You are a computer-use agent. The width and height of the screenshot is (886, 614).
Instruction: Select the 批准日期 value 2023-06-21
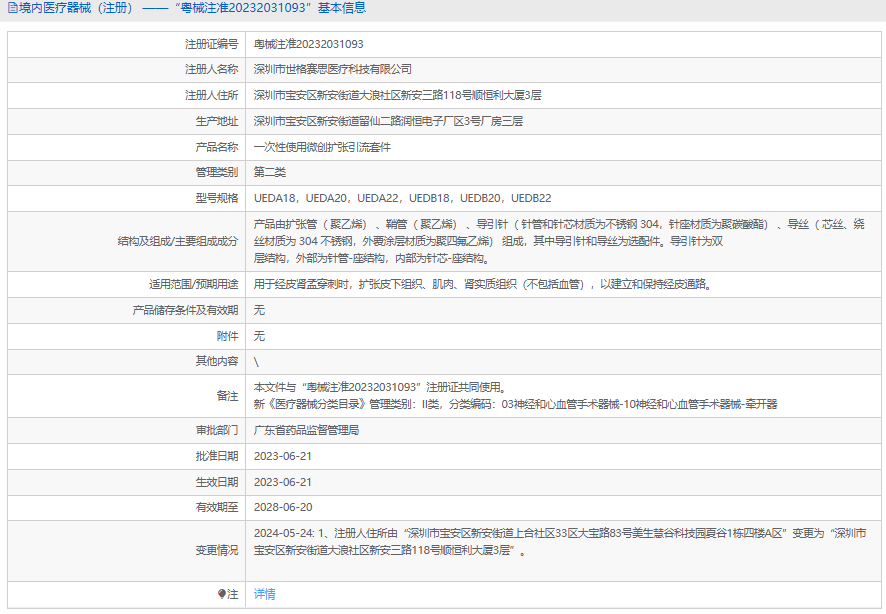283,456
